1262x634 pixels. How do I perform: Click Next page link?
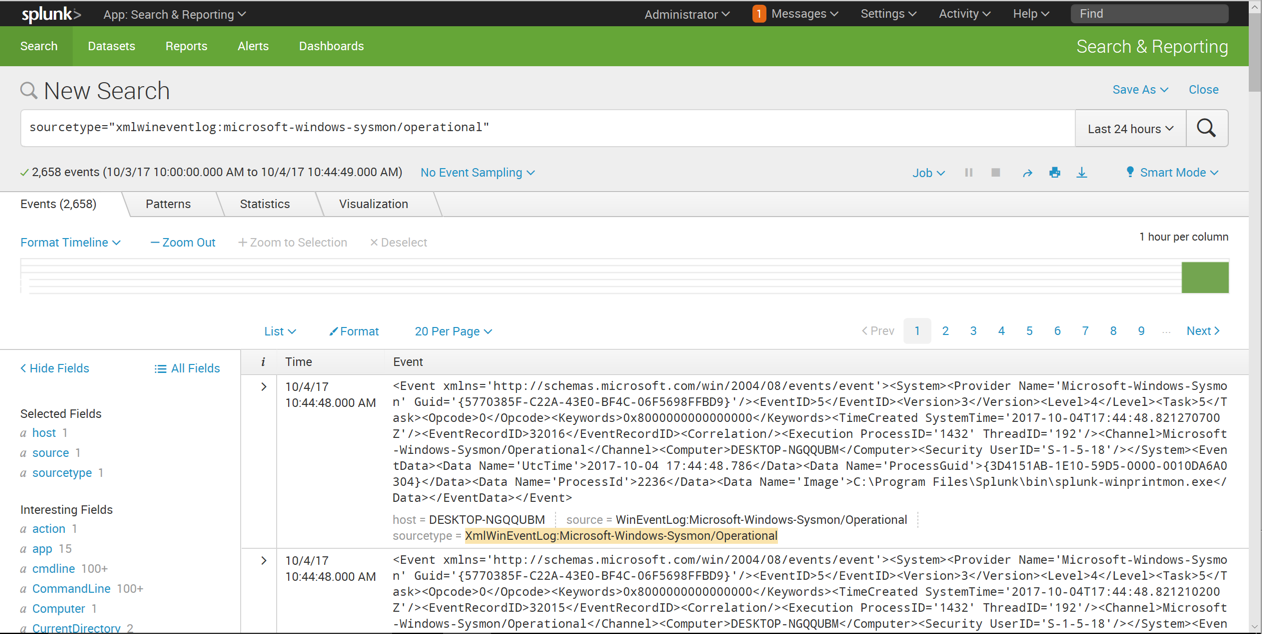(x=1203, y=331)
